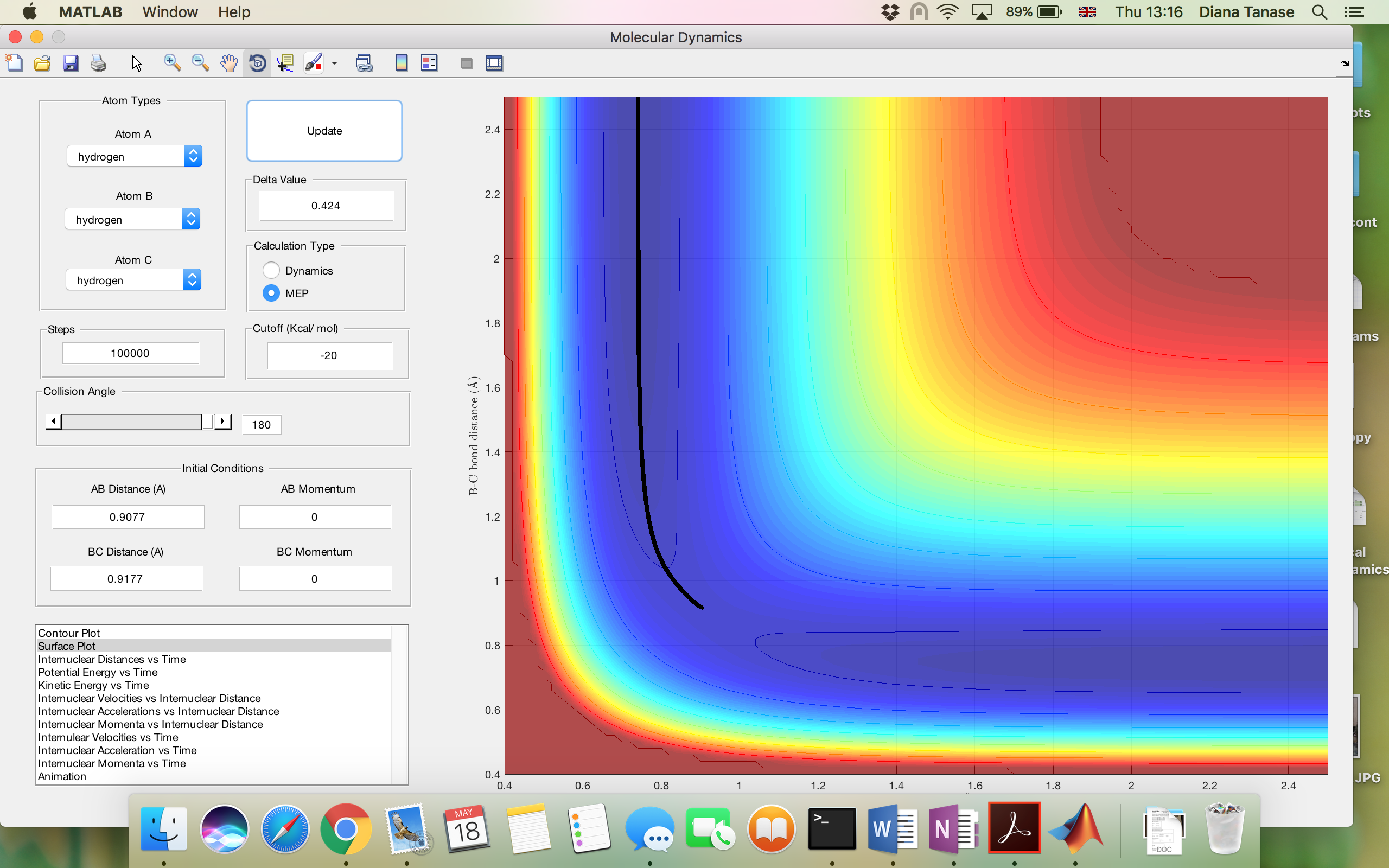Select Contour Plot in the list
The width and height of the screenshot is (1389, 868).
coord(69,633)
